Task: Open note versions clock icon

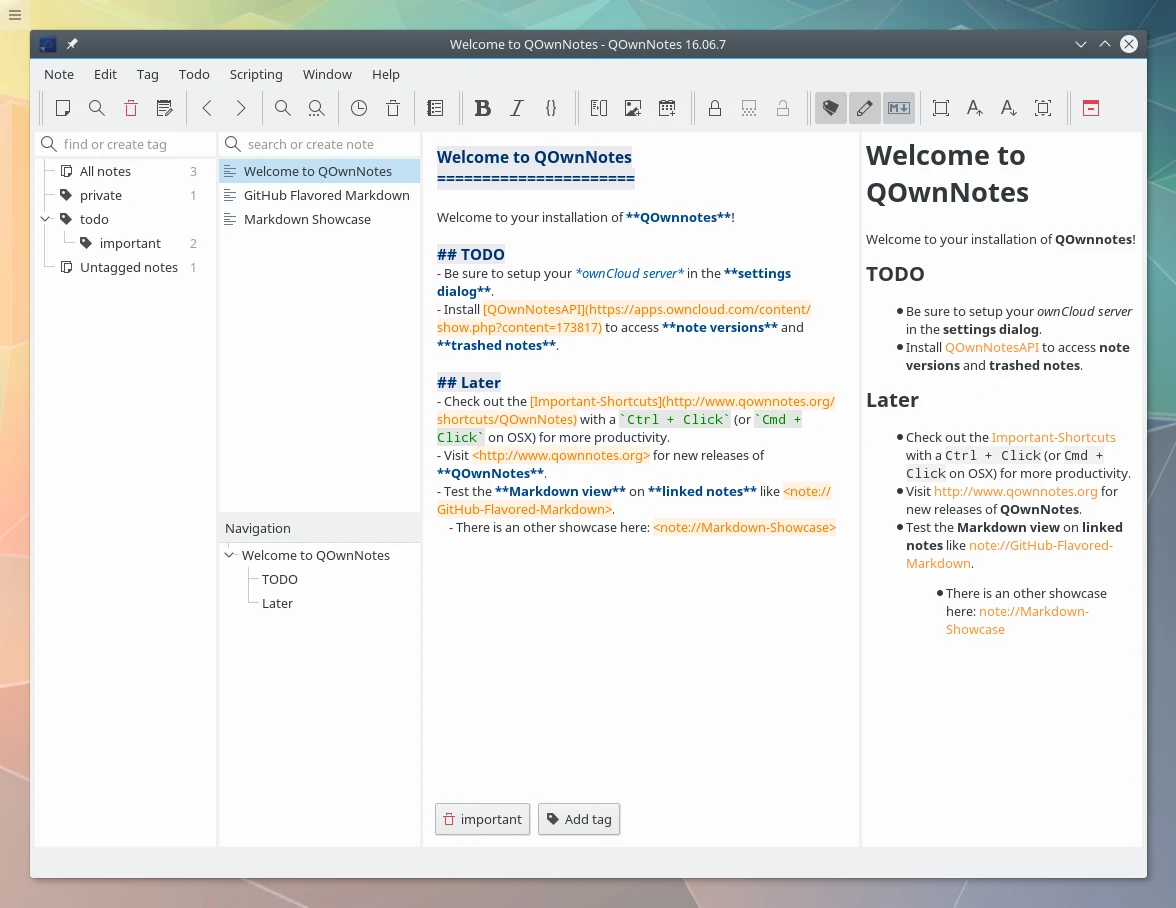Action: (x=358, y=108)
